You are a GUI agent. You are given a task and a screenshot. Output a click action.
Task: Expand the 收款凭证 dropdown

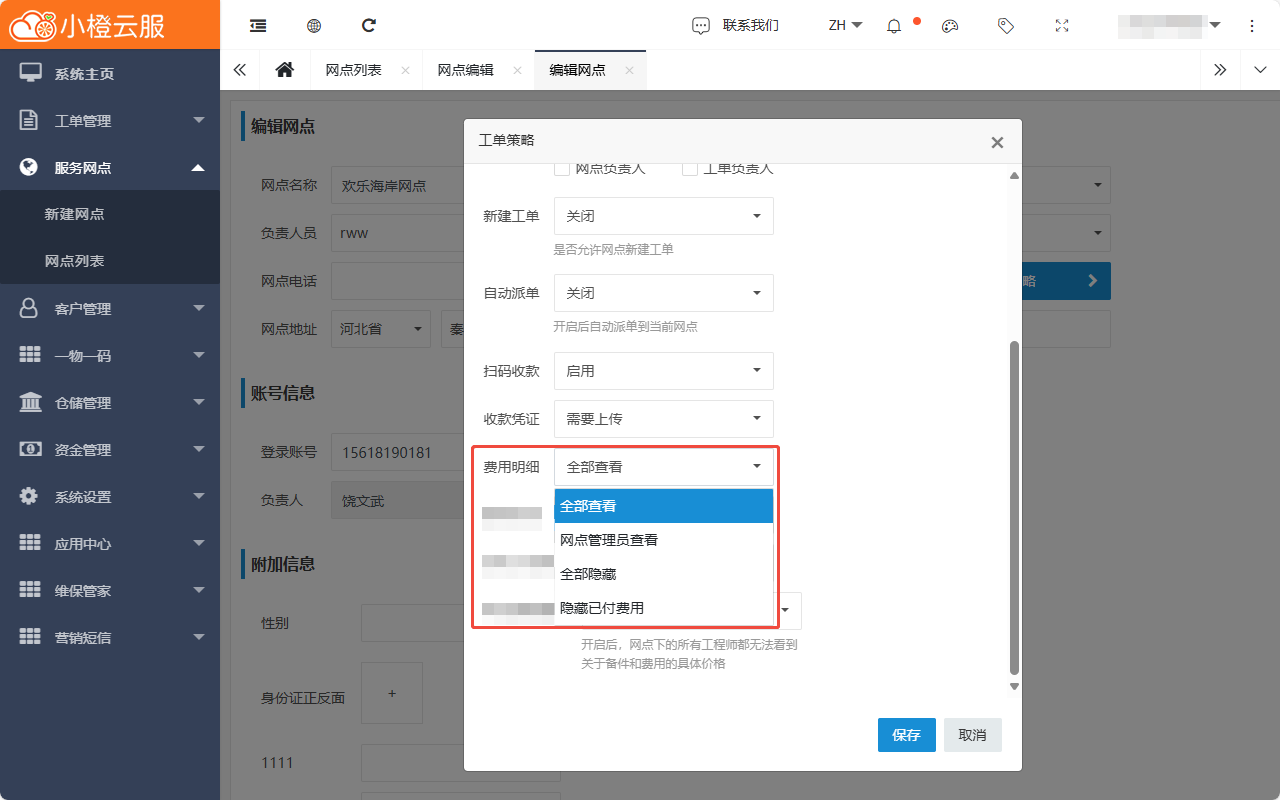pyautogui.click(x=663, y=419)
